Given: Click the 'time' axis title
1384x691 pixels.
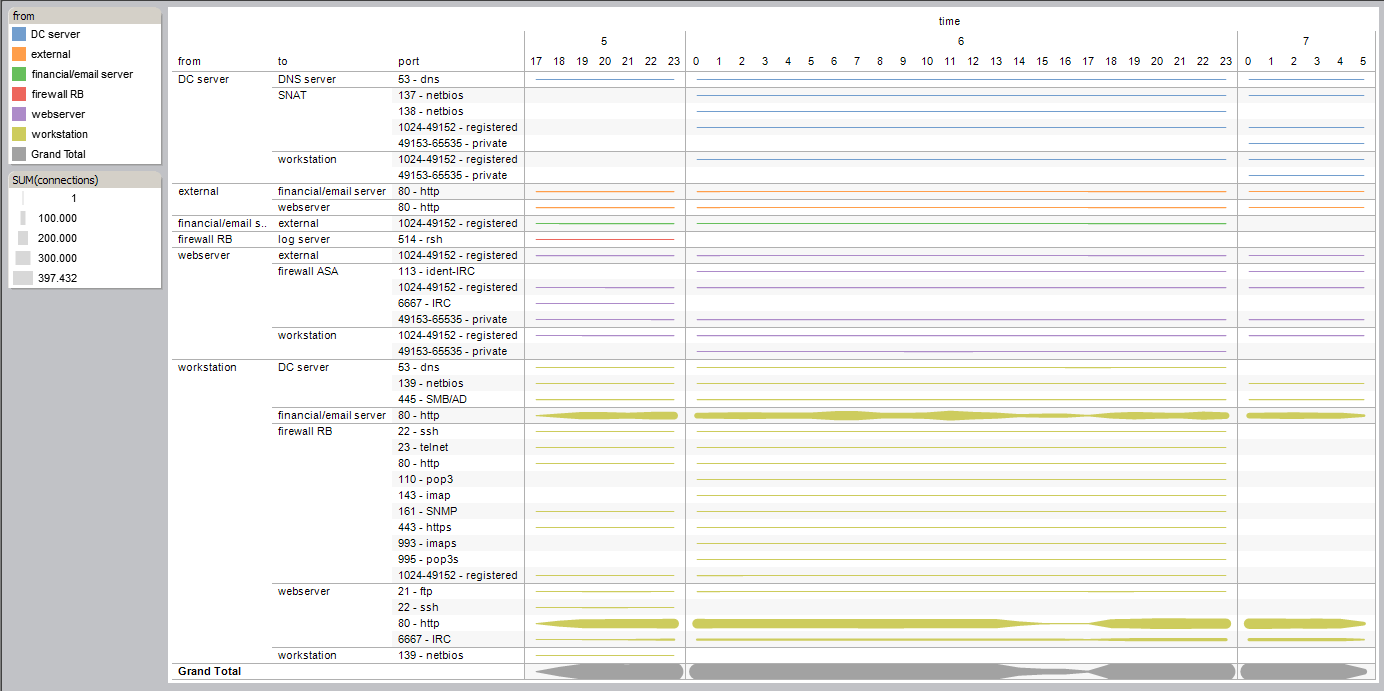Looking at the screenshot, I should [949, 21].
